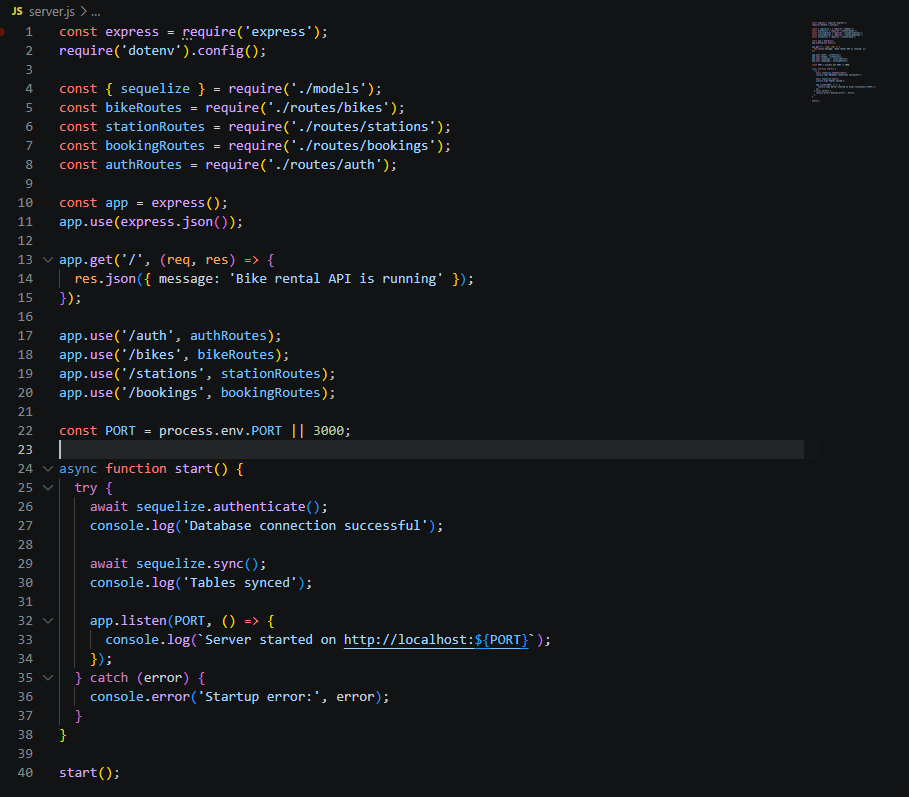Collapse the app.get route handler fold arrow
909x797 pixels.
(47, 260)
